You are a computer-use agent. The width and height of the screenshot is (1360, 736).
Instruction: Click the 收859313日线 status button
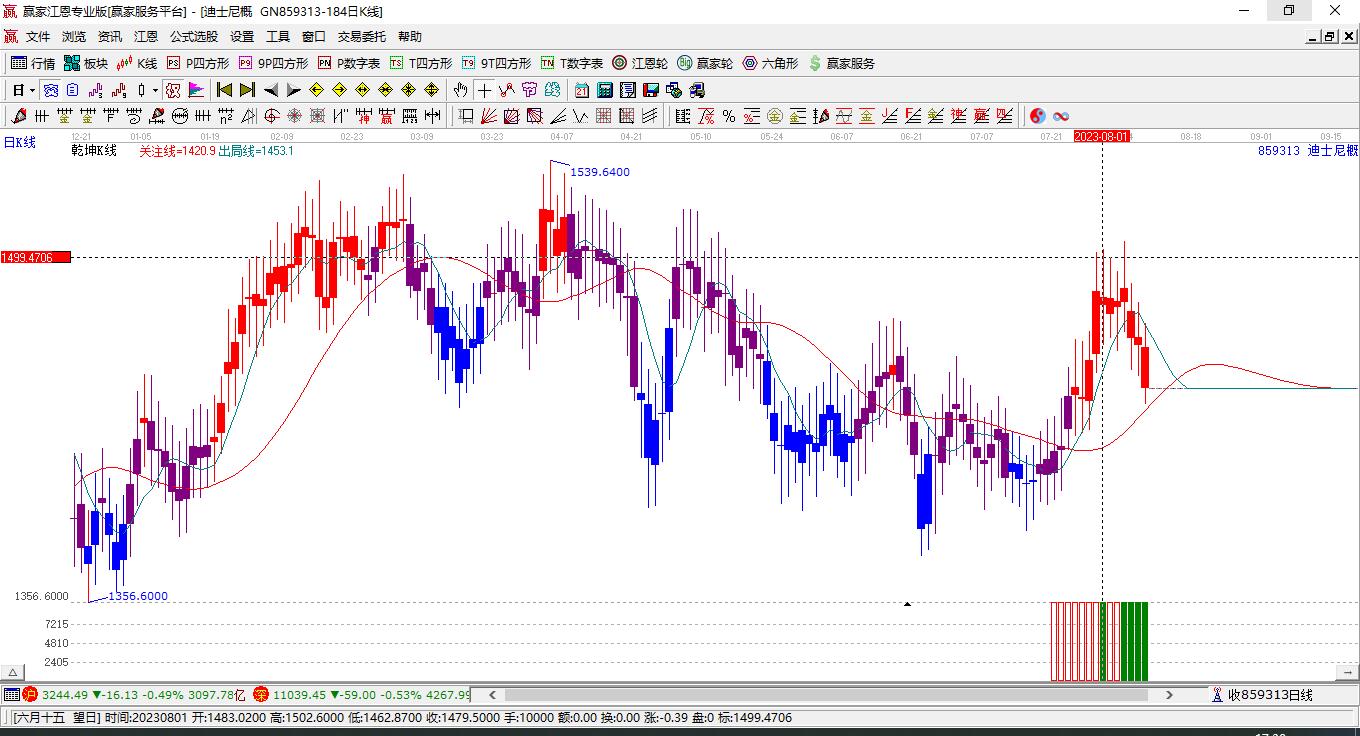pos(1263,695)
